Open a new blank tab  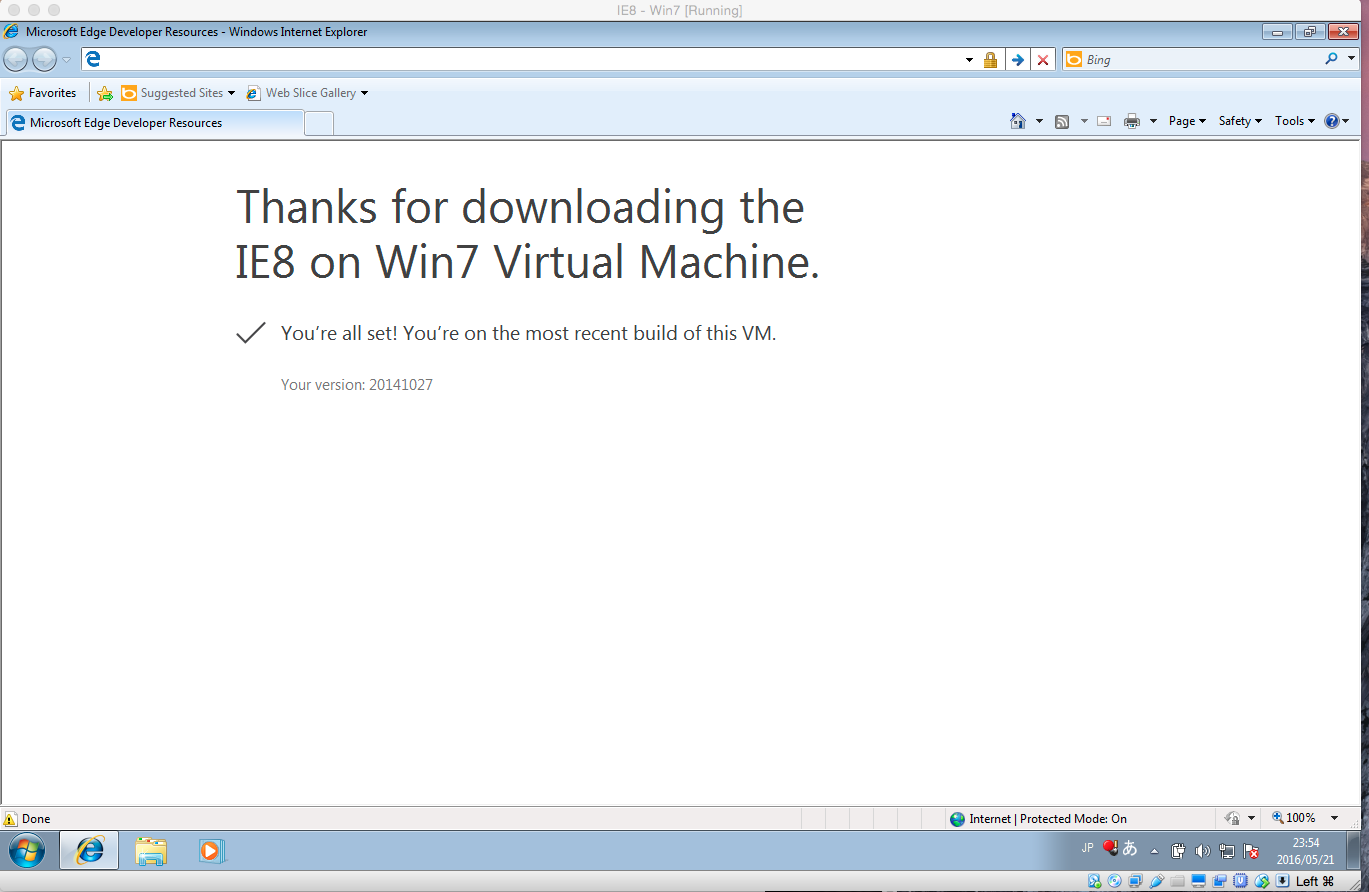tap(318, 123)
